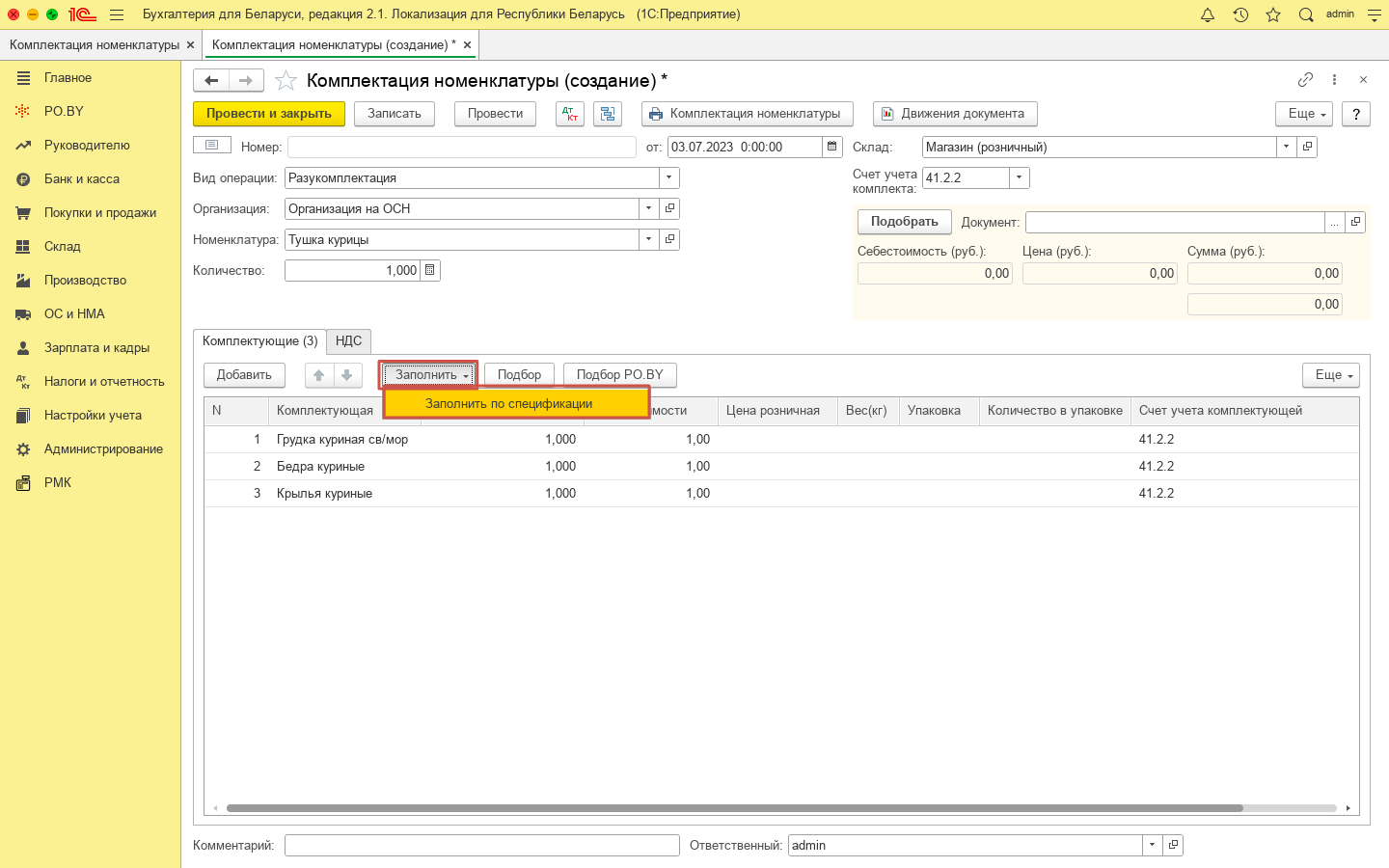This screenshot has width=1389, height=868.
Task: Add document to favorites star
Action: (286, 80)
